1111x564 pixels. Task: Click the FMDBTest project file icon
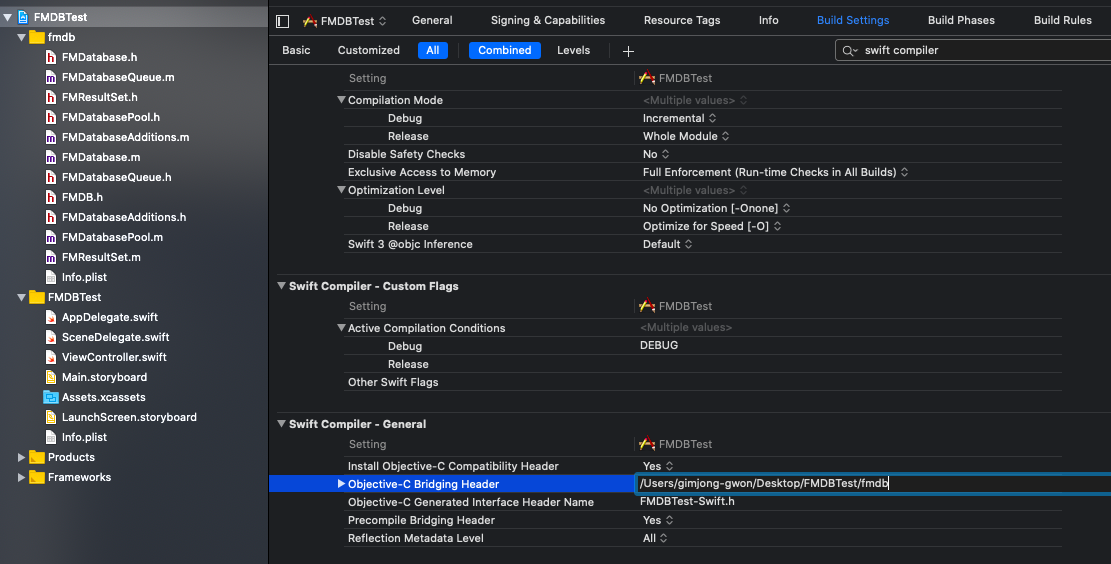(x=22, y=17)
